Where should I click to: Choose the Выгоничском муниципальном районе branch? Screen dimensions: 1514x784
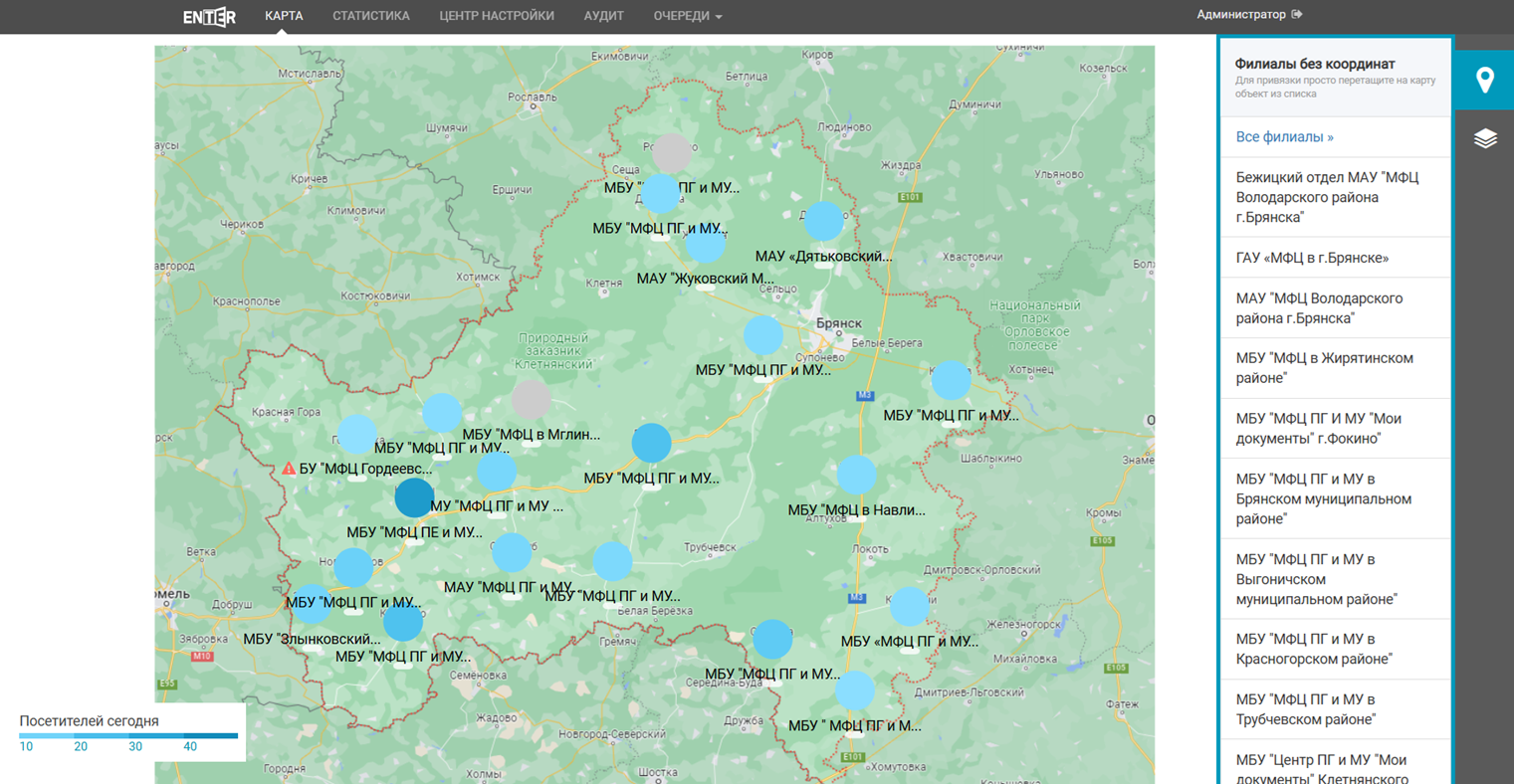click(x=1335, y=579)
